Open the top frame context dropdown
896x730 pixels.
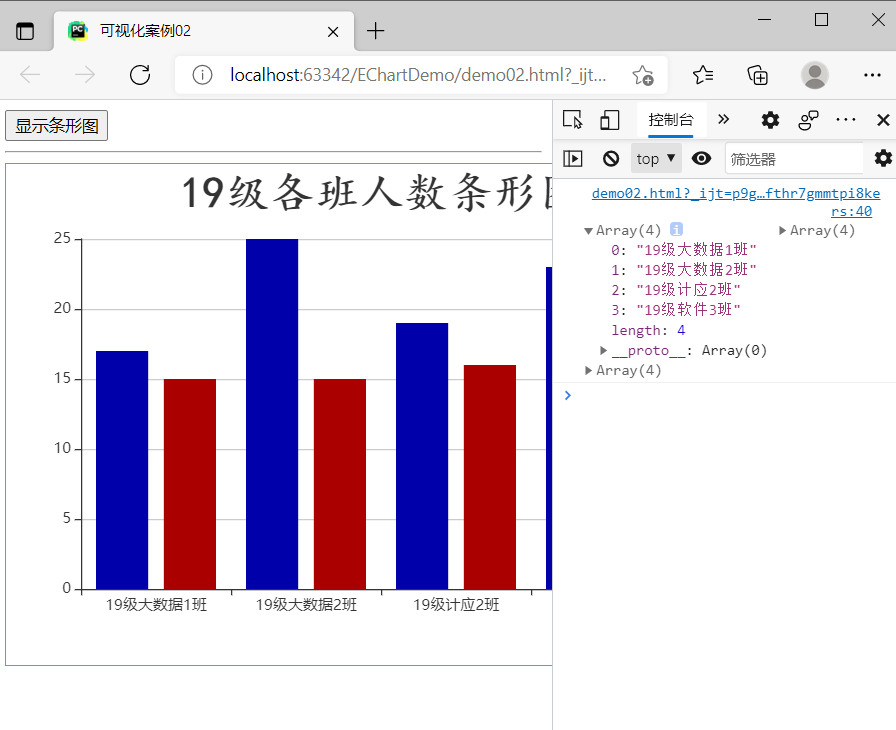click(x=655, y=158)
